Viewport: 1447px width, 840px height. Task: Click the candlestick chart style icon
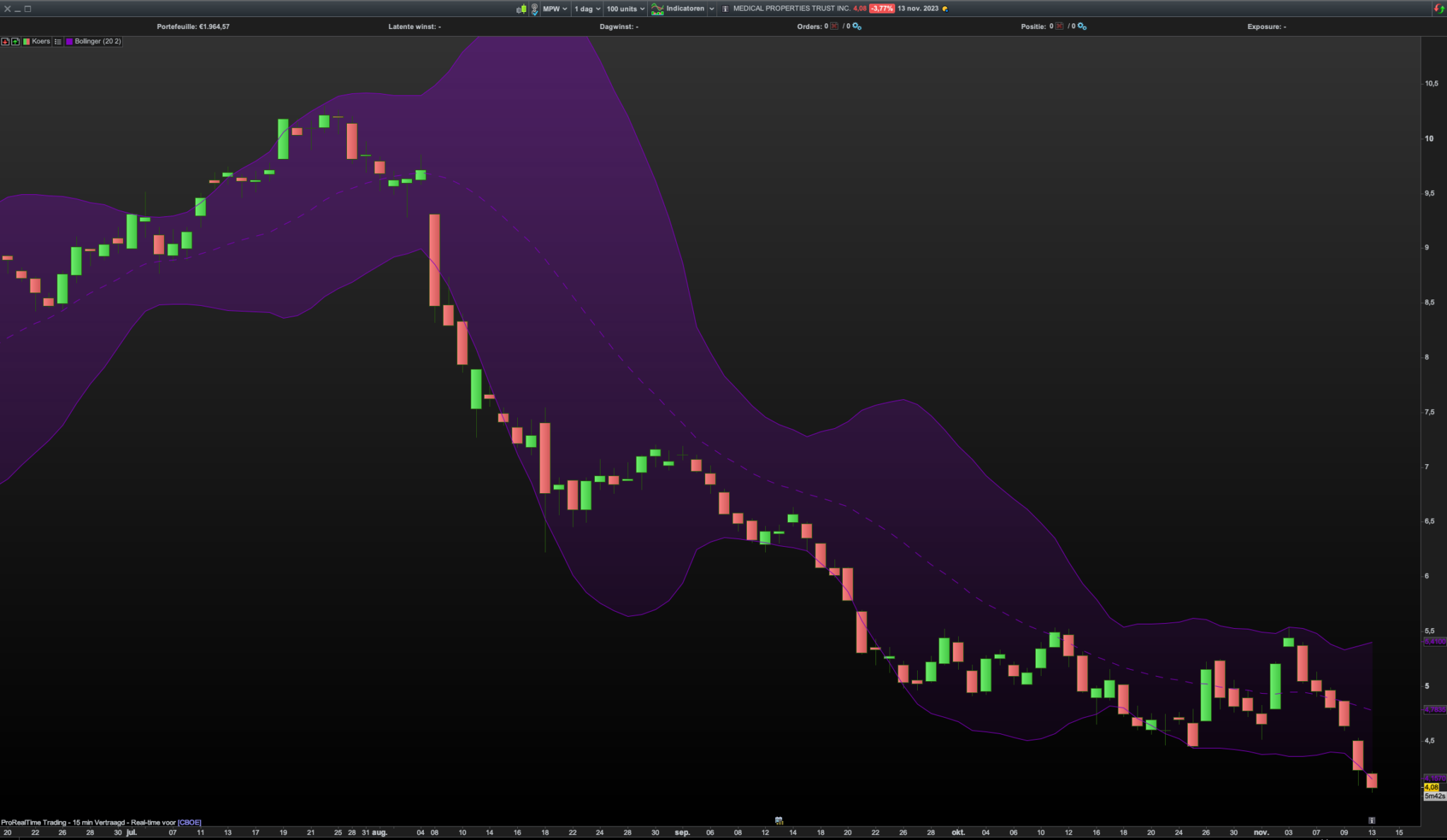coord(521,9)
